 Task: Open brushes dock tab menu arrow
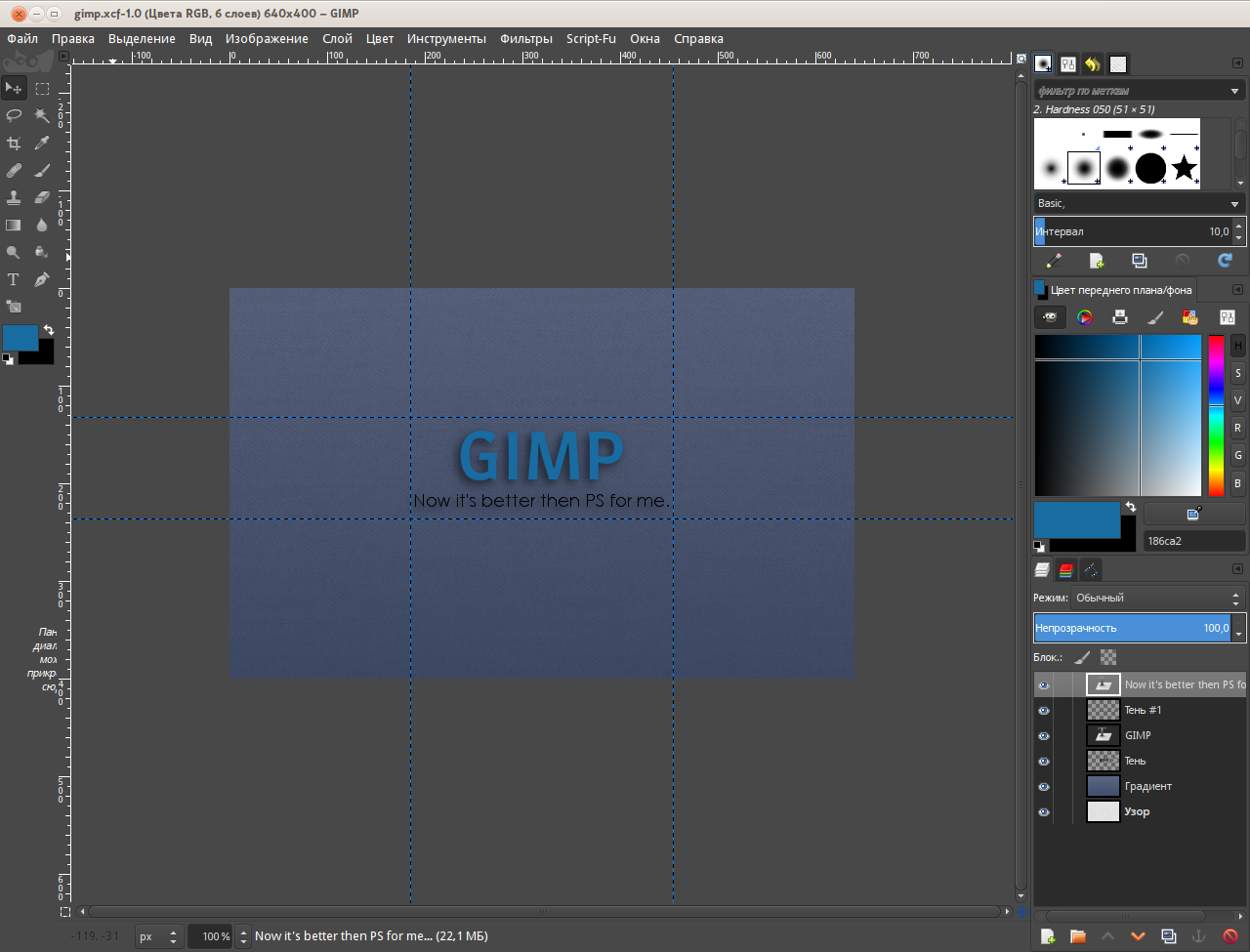1237,63
